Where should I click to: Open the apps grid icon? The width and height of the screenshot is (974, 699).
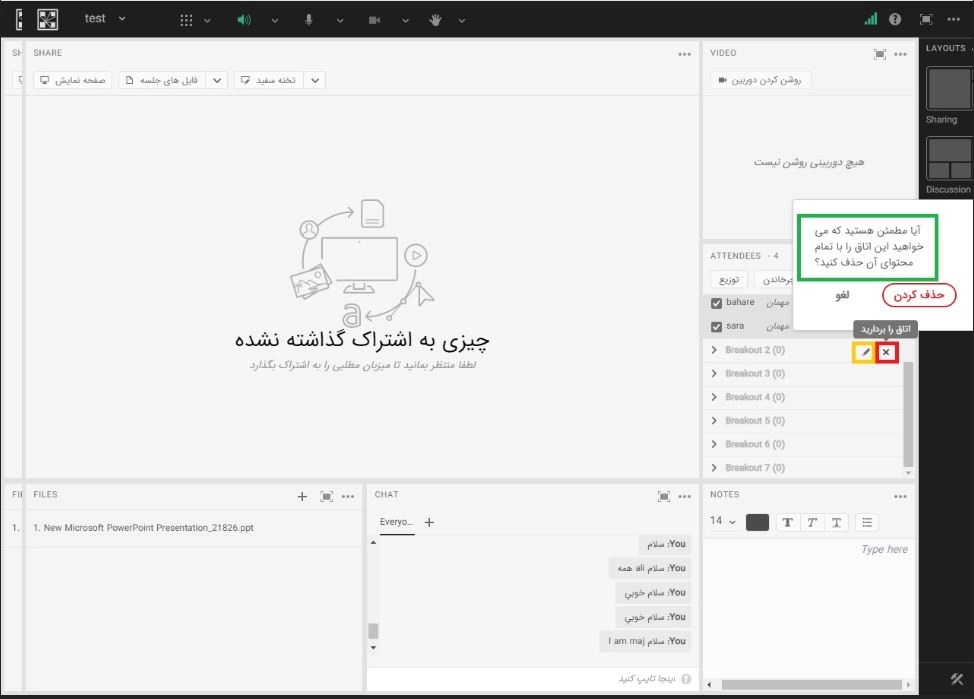click(x=186, y=20)
